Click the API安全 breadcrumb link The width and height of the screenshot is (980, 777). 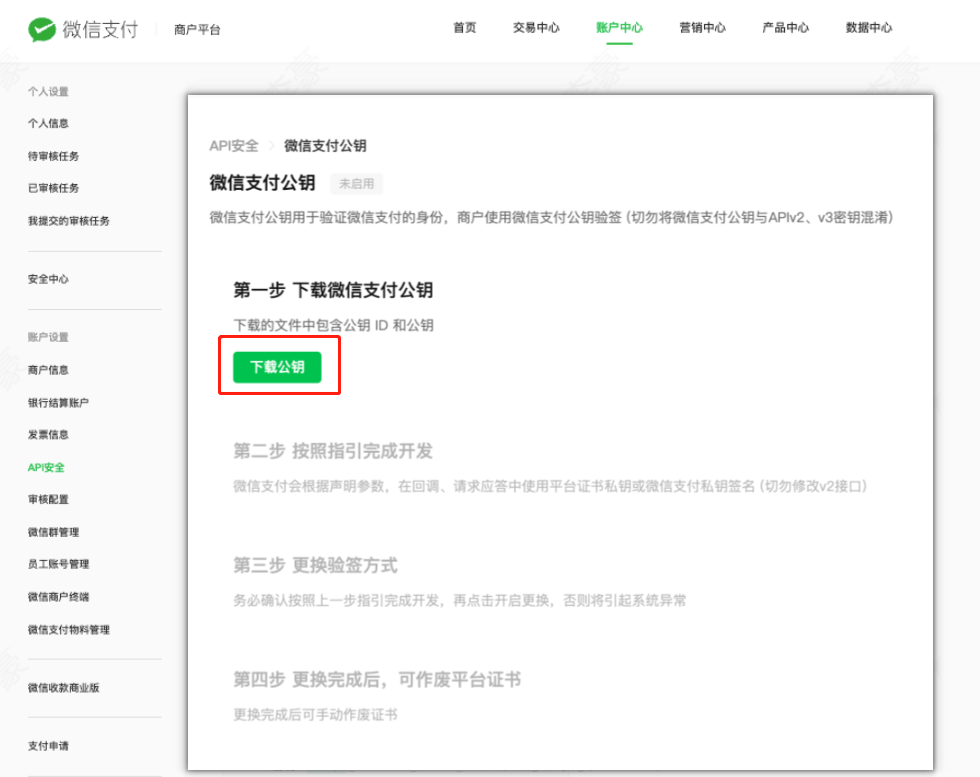tap(234, 146)
